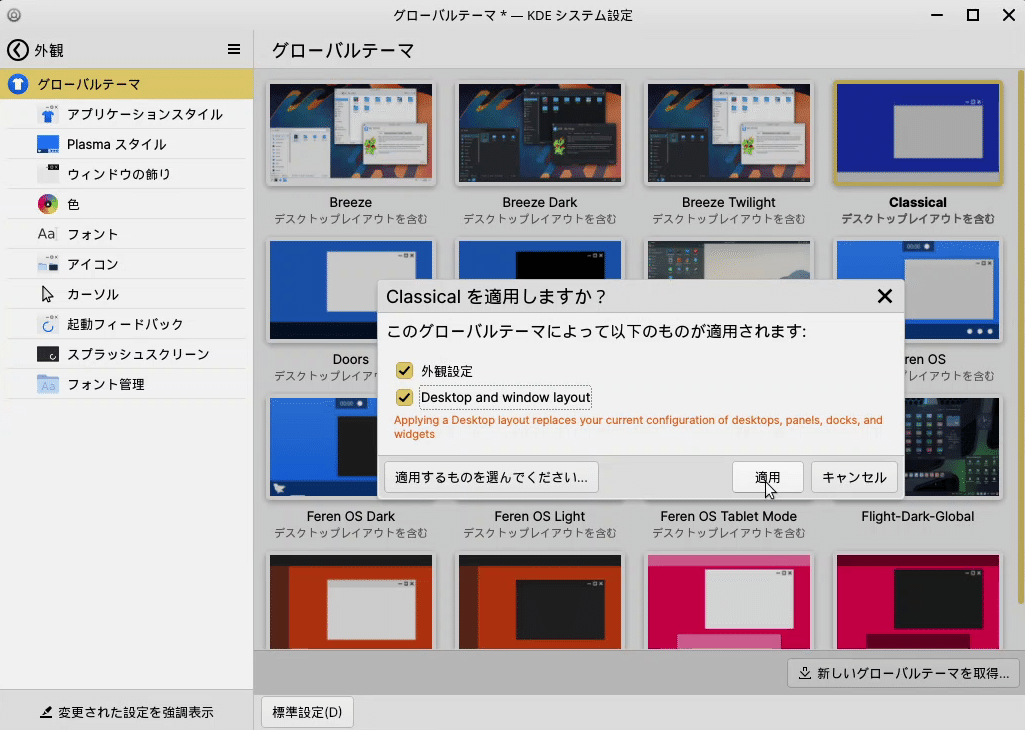
Task: Select the theme thumbnail above Feren OS Tablet Mode
Action: click(x=729, y=259)
